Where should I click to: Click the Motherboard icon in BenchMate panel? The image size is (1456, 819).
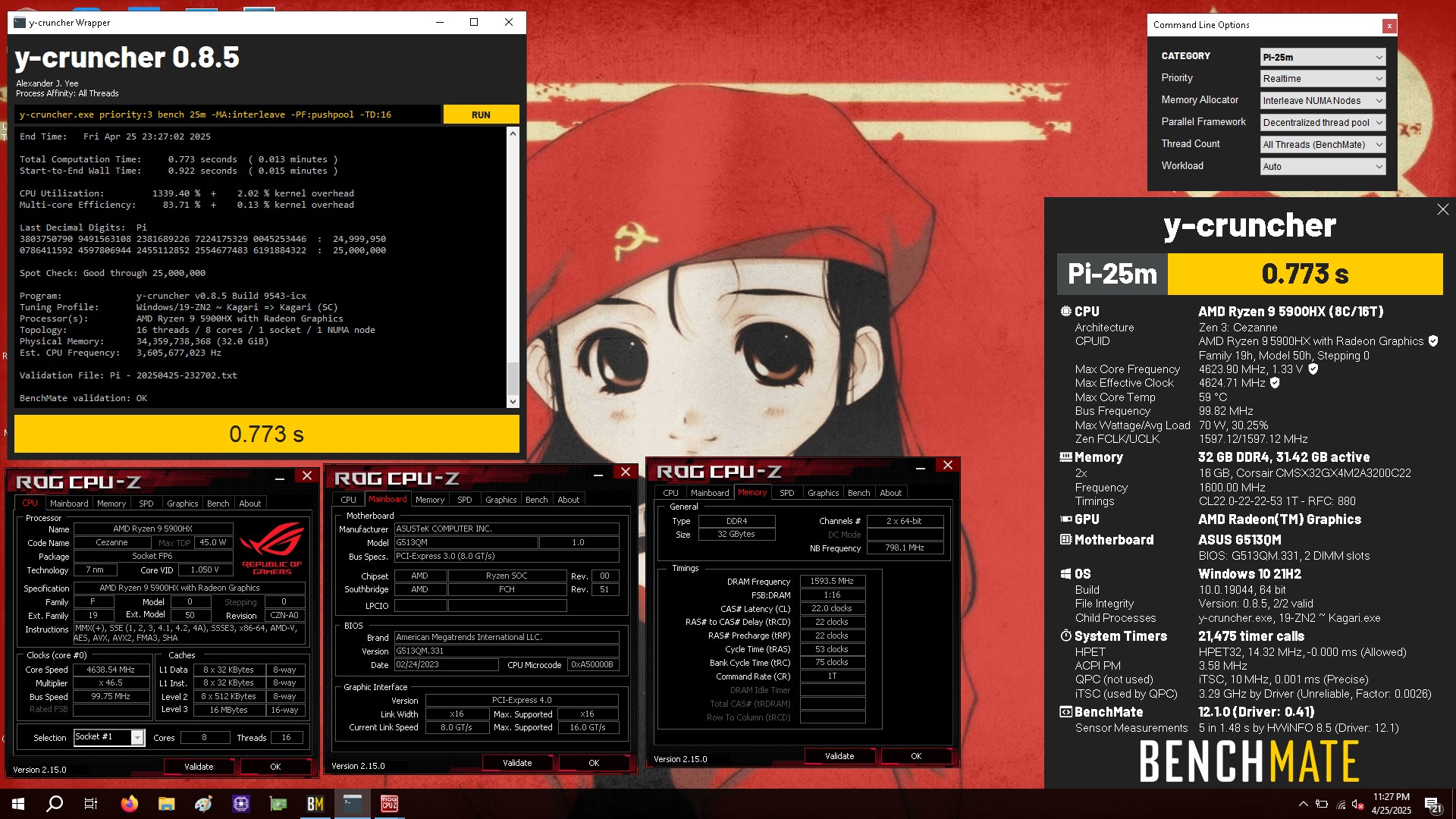pyautogui.click(x=1065, y=540)
